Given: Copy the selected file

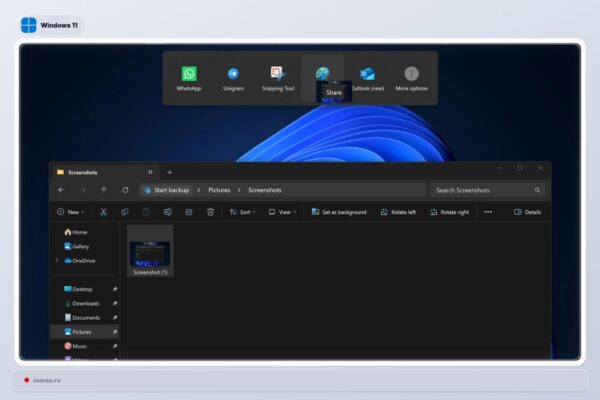Looking at the screenshot, I should click(125, 212).
